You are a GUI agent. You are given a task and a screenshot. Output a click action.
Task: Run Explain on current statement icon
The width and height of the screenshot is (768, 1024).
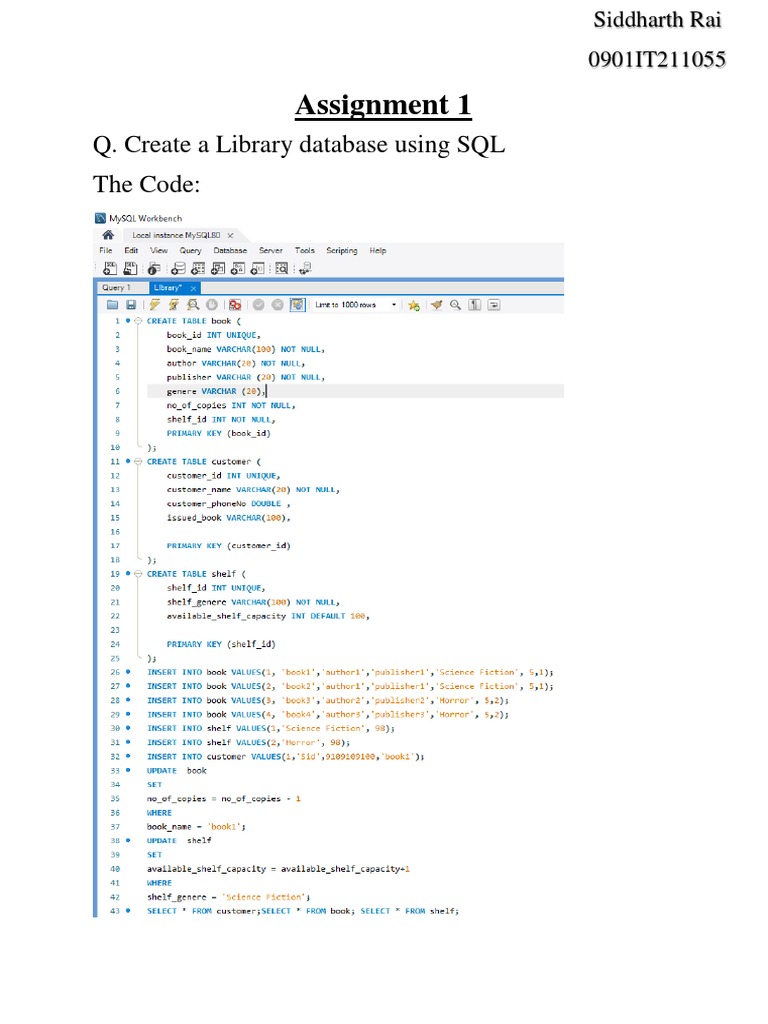click(x=193, y=305)
